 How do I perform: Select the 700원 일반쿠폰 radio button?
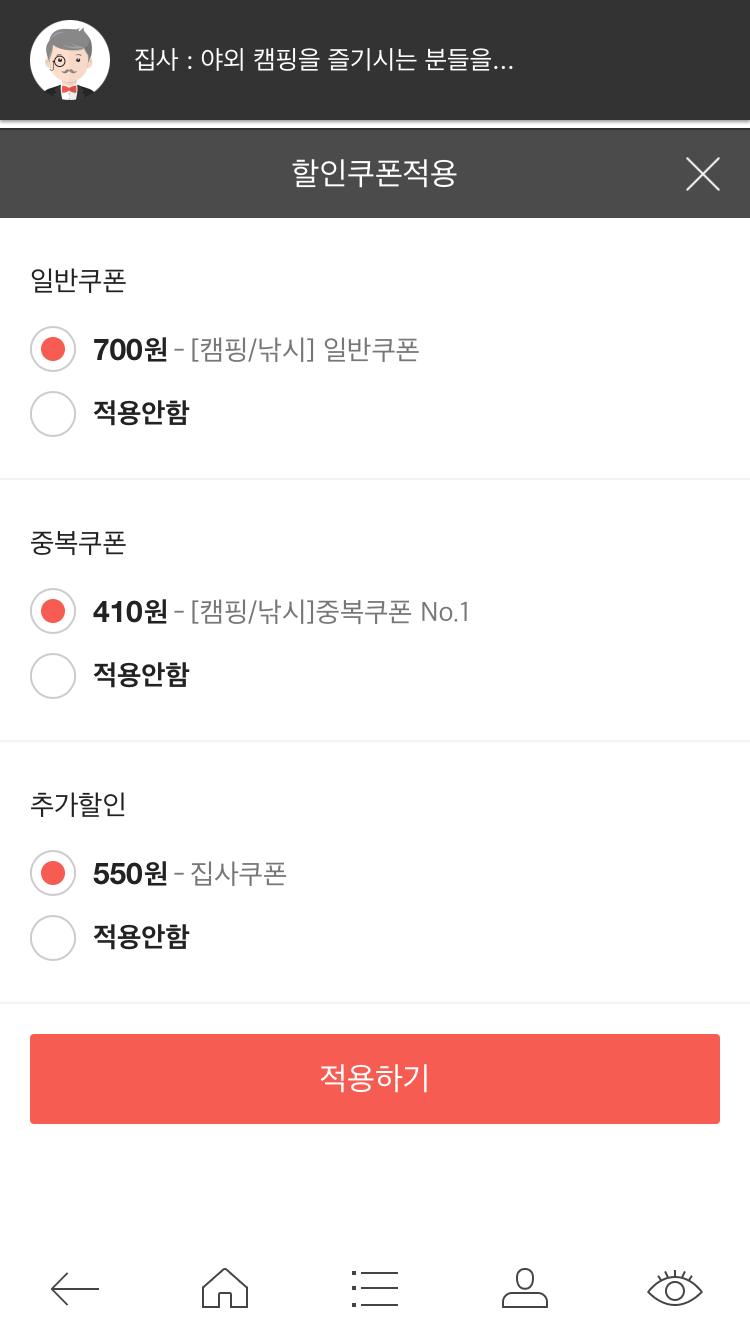click(53, 350)
